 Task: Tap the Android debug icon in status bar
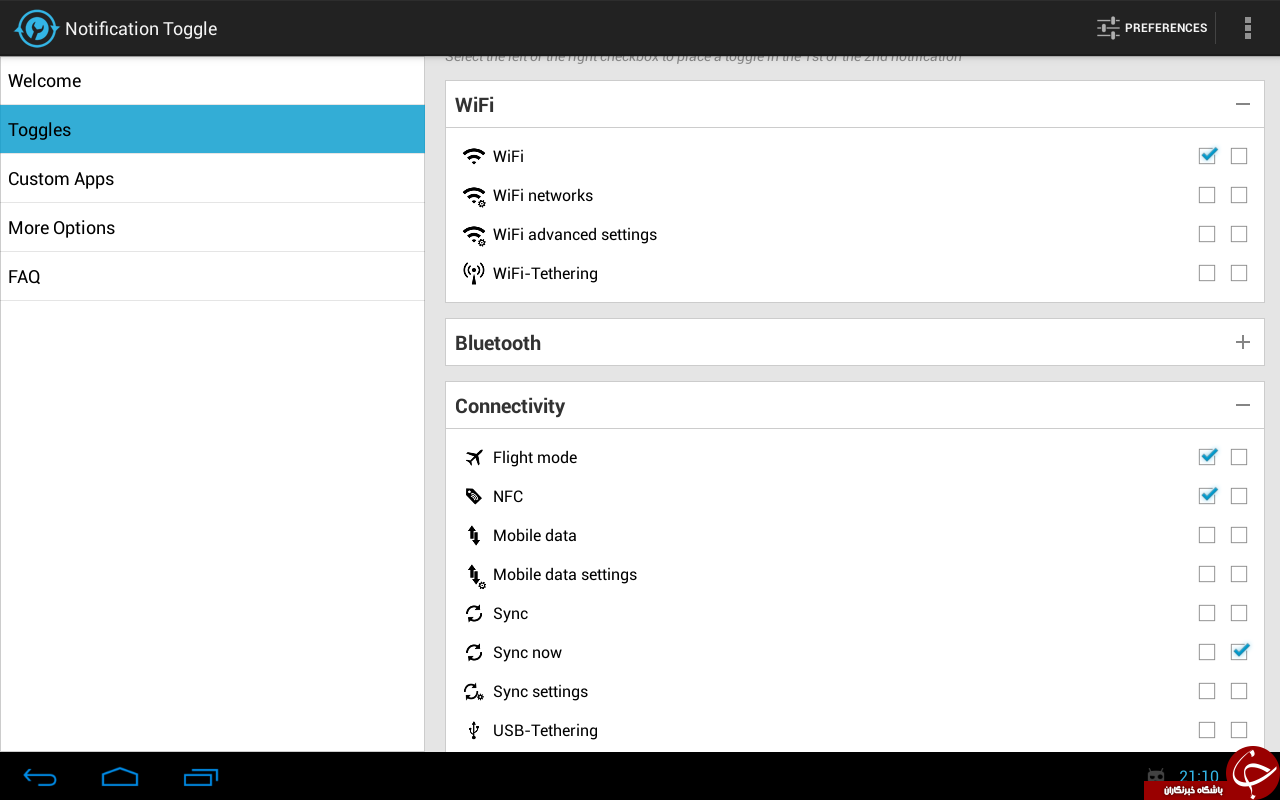(x=1156, y=775)
